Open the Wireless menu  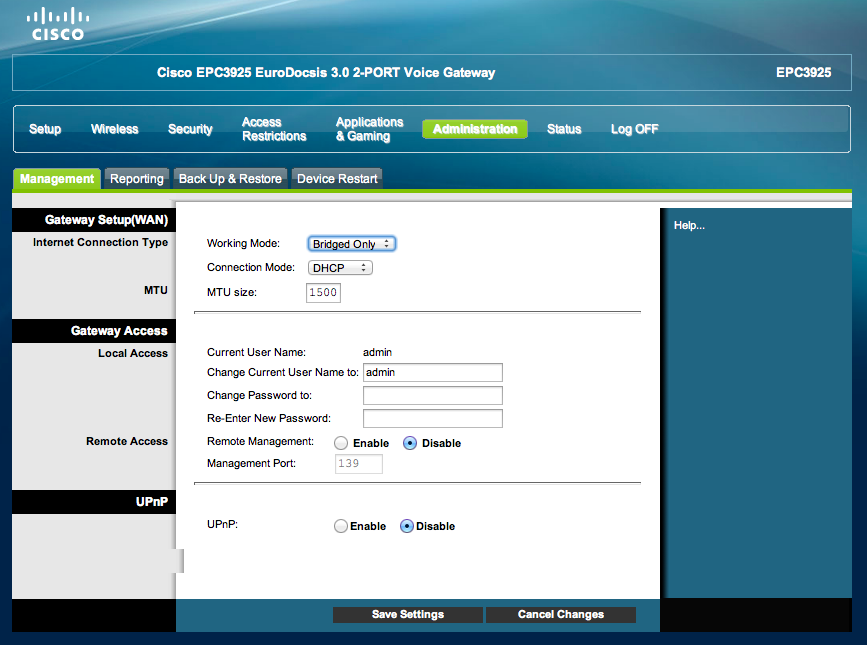point(114,129)
